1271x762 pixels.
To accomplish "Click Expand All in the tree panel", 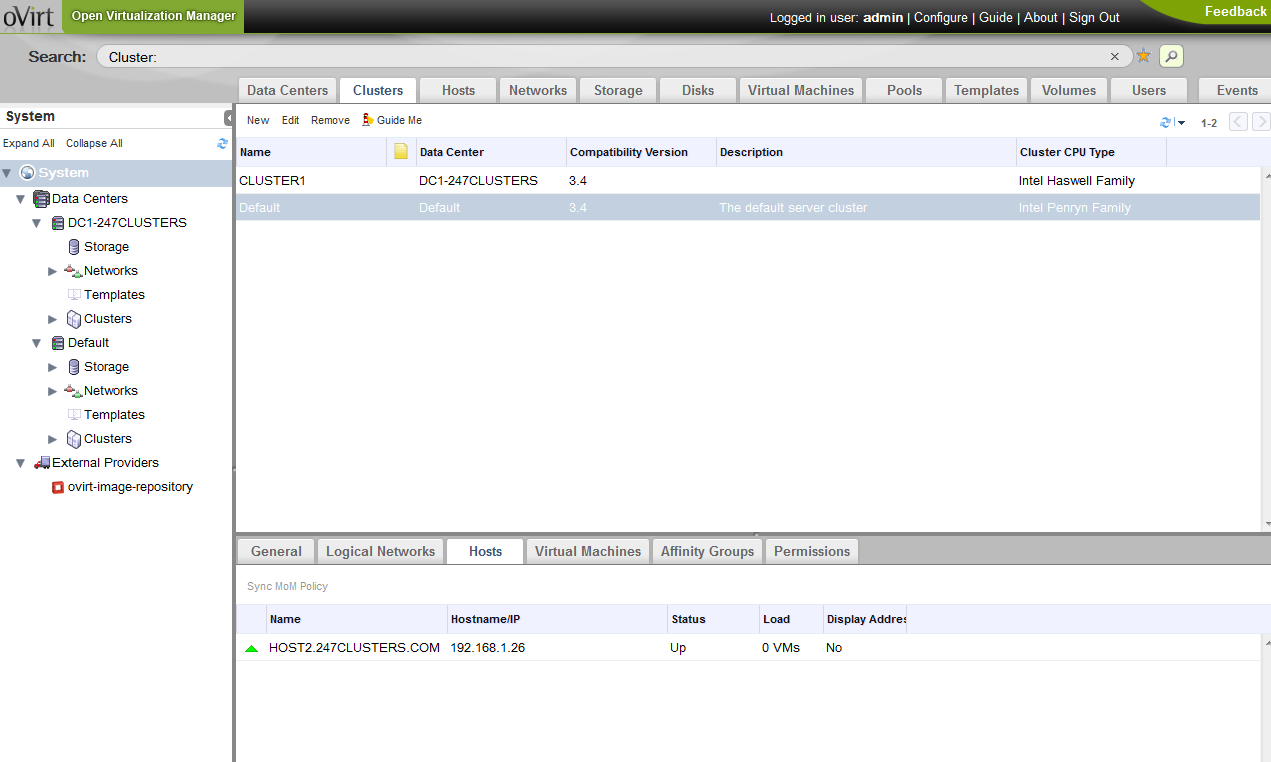I will tap(29, 144).
